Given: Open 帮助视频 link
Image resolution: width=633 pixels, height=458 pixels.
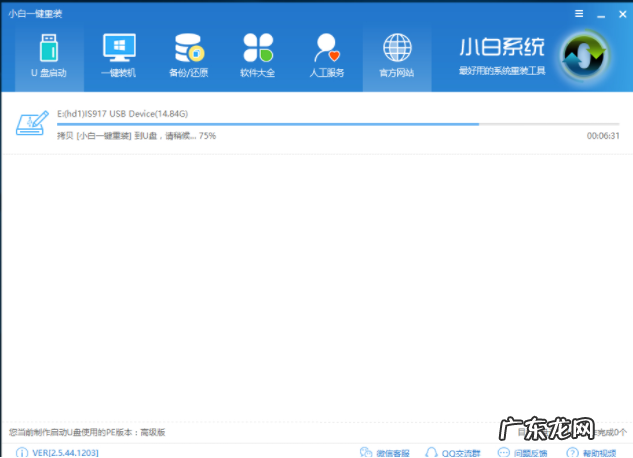Looking at the screenshot, I should tap(591, 453).
